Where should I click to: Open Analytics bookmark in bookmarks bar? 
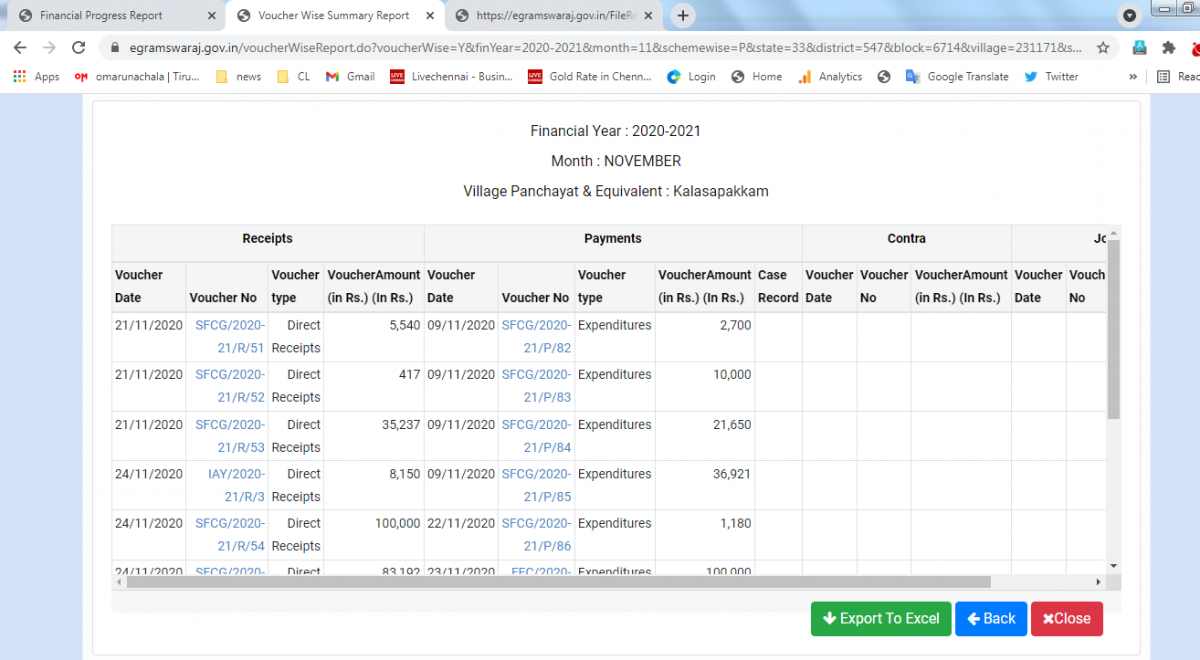click(830, 76)
